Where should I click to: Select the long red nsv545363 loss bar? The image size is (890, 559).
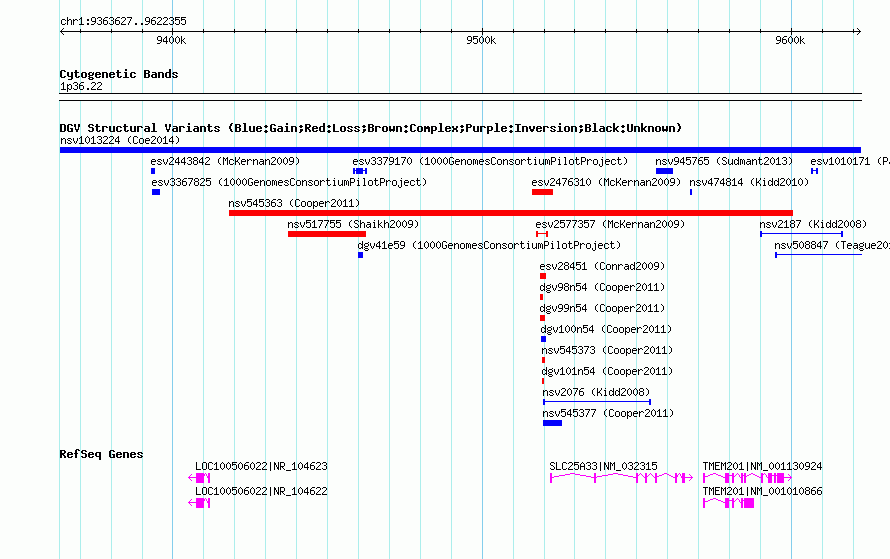click(x=511, y=213)
